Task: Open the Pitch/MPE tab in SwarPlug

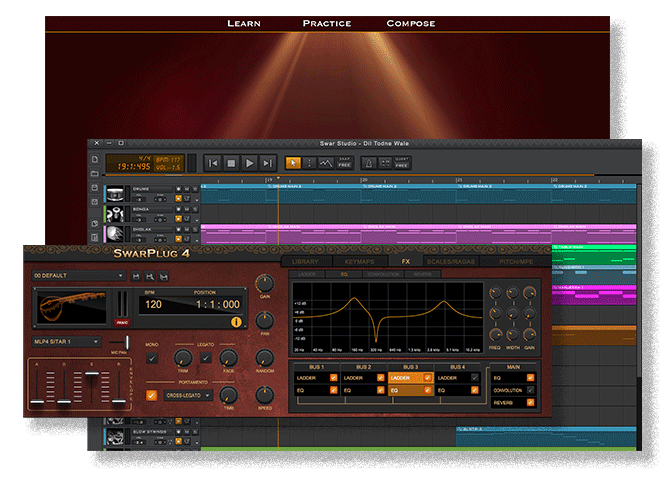Action: 516,262
